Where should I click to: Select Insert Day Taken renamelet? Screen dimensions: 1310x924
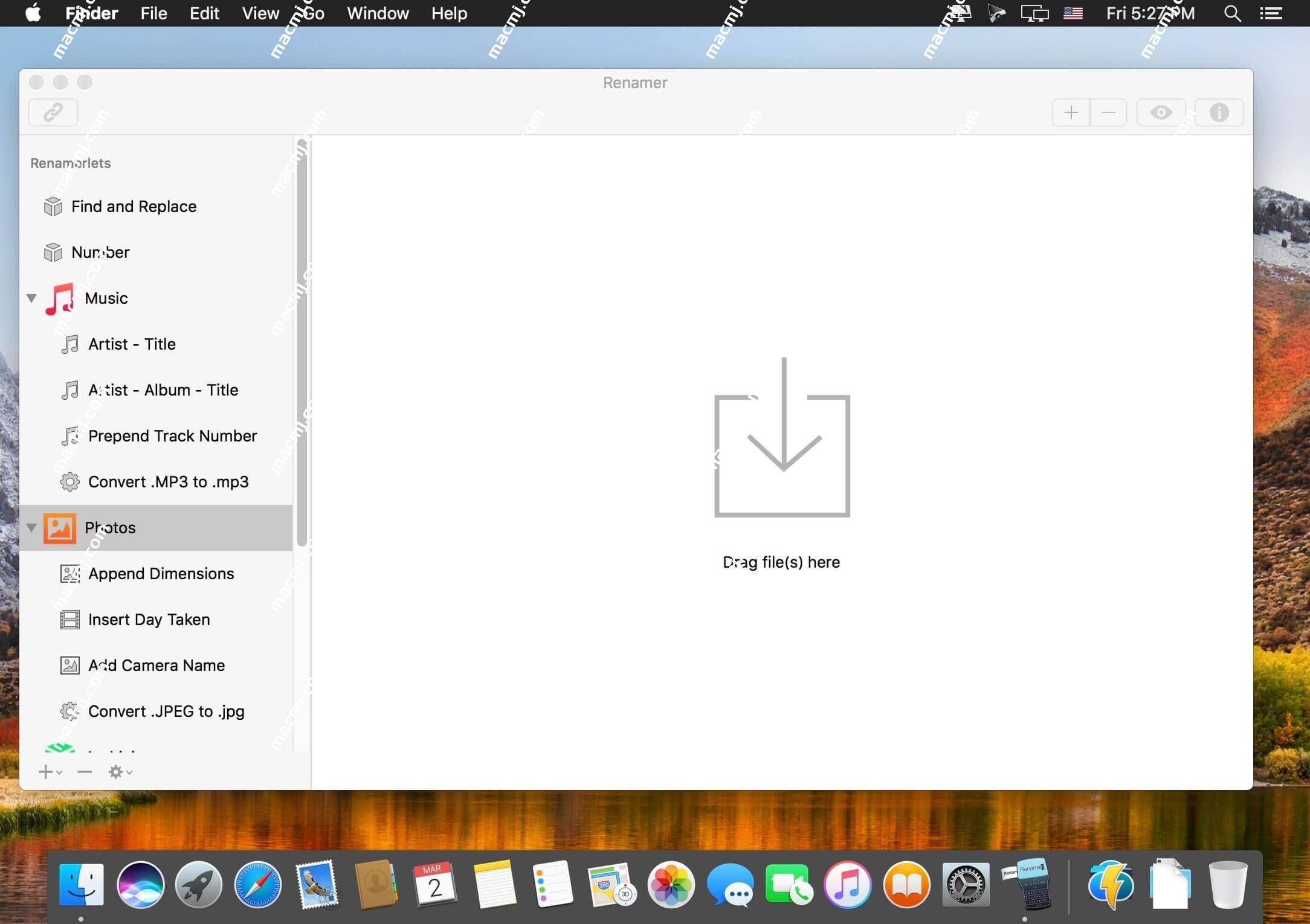149,619
